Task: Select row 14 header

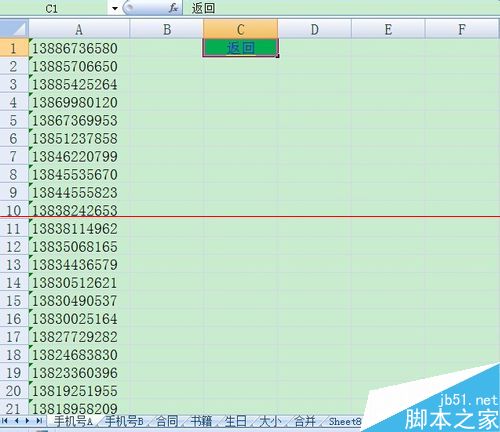Action: (14, 283)
